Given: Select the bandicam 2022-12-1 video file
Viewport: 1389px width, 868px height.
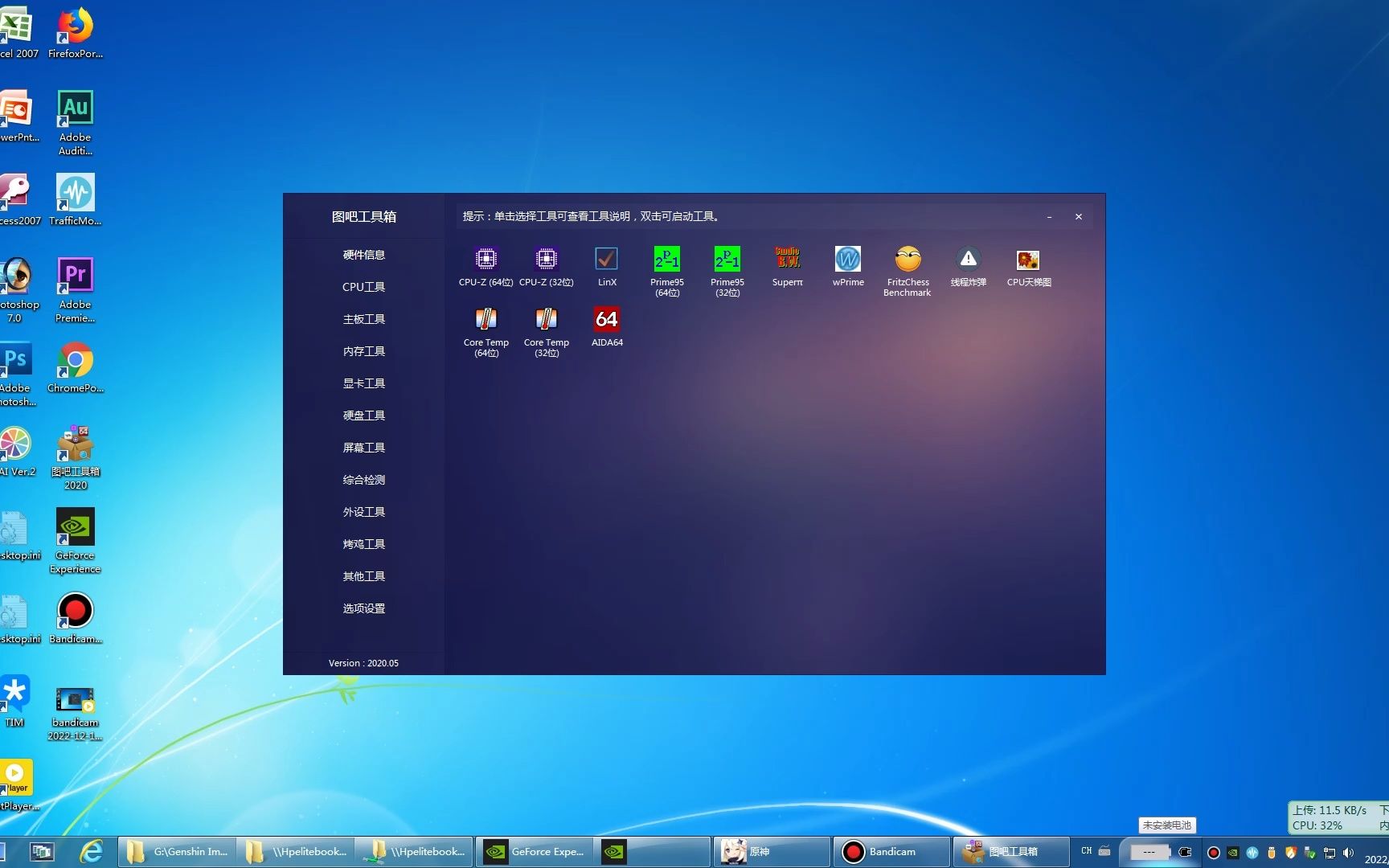Looking at the screenshot, I should click(75, 714).
